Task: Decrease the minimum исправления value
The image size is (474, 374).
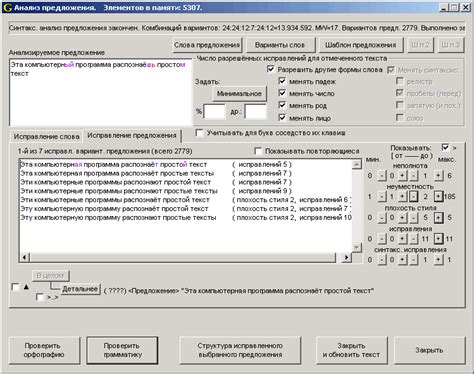Action: pyautogui.click(x=382, y=239)
